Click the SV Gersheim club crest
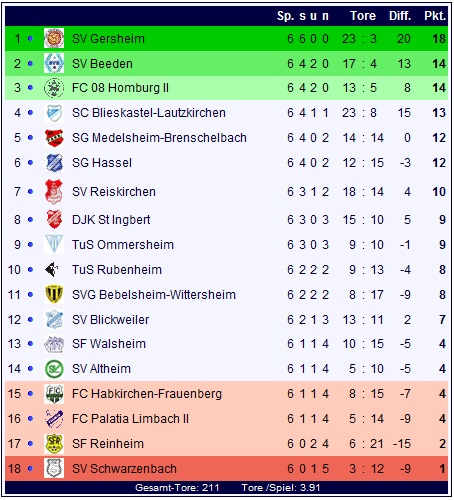 (54, 38)
